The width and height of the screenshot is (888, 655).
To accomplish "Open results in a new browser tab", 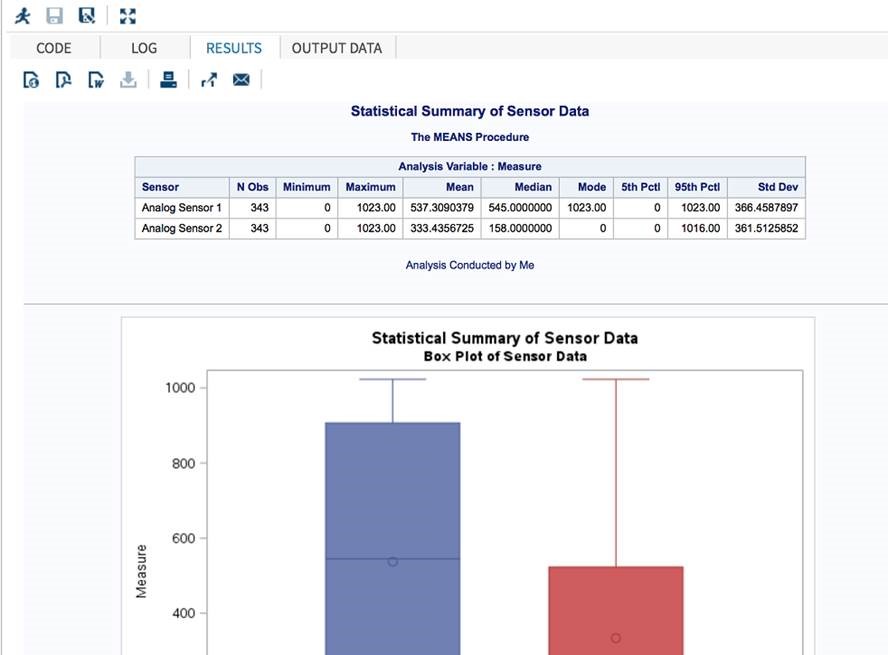I will coord(208,80).
